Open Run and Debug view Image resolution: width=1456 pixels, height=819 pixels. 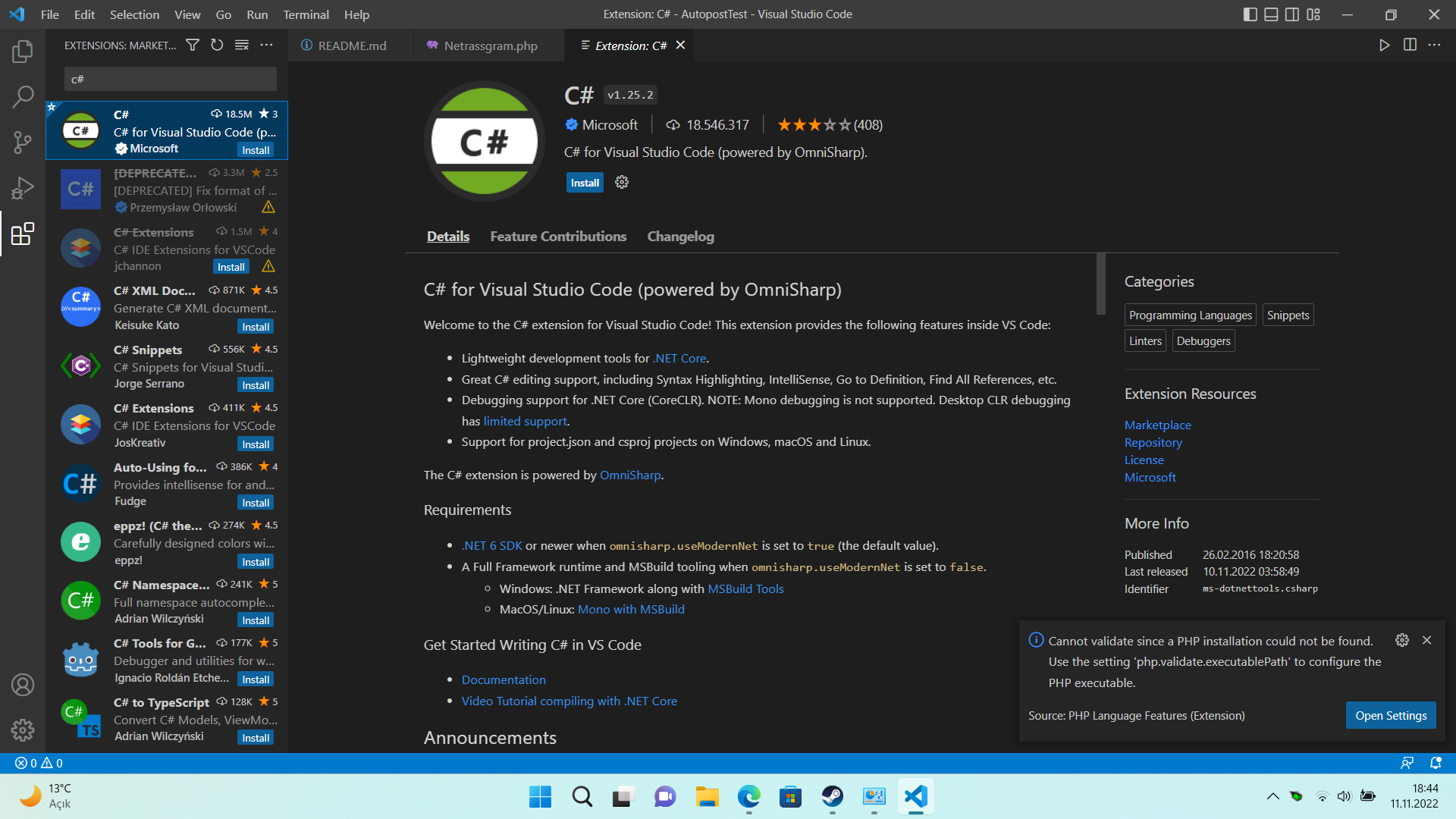23,187
